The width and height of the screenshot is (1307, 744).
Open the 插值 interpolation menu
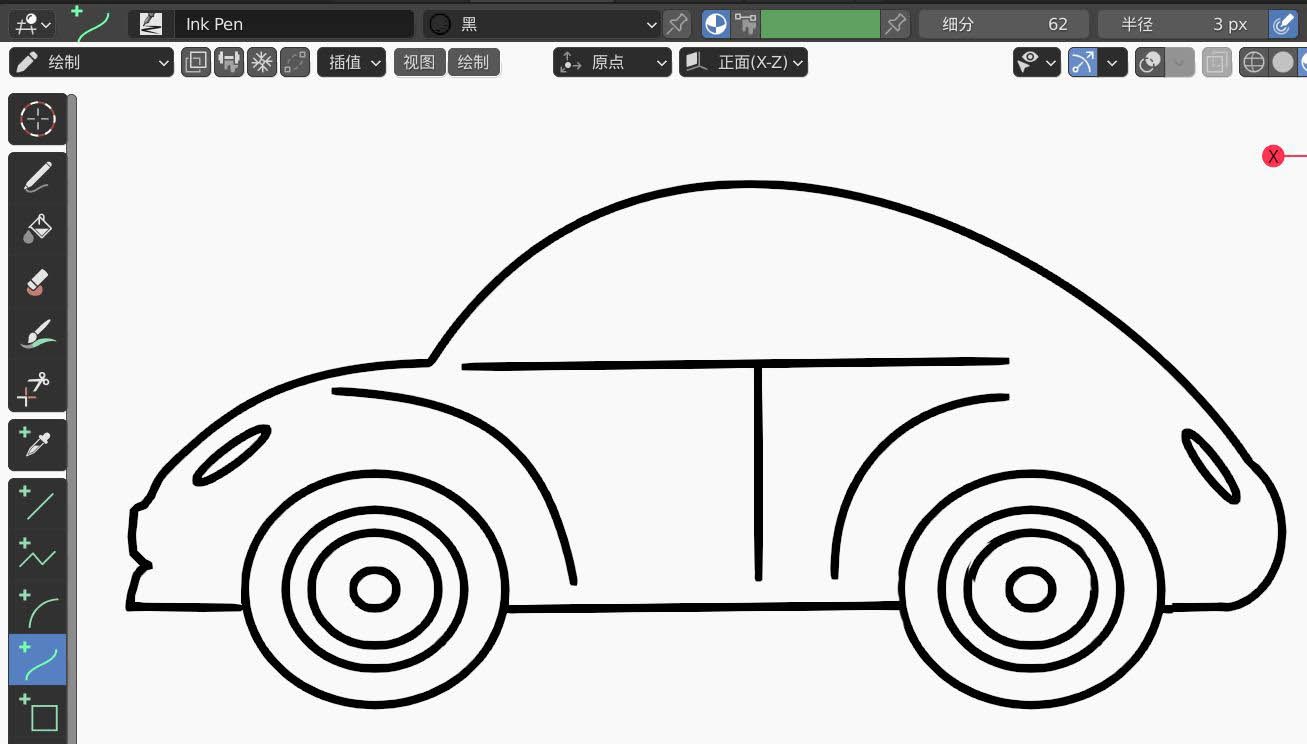351,61
